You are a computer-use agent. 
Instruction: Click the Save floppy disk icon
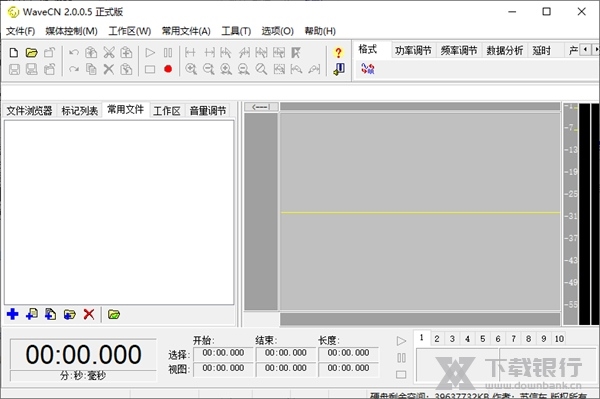coord(15,69)
